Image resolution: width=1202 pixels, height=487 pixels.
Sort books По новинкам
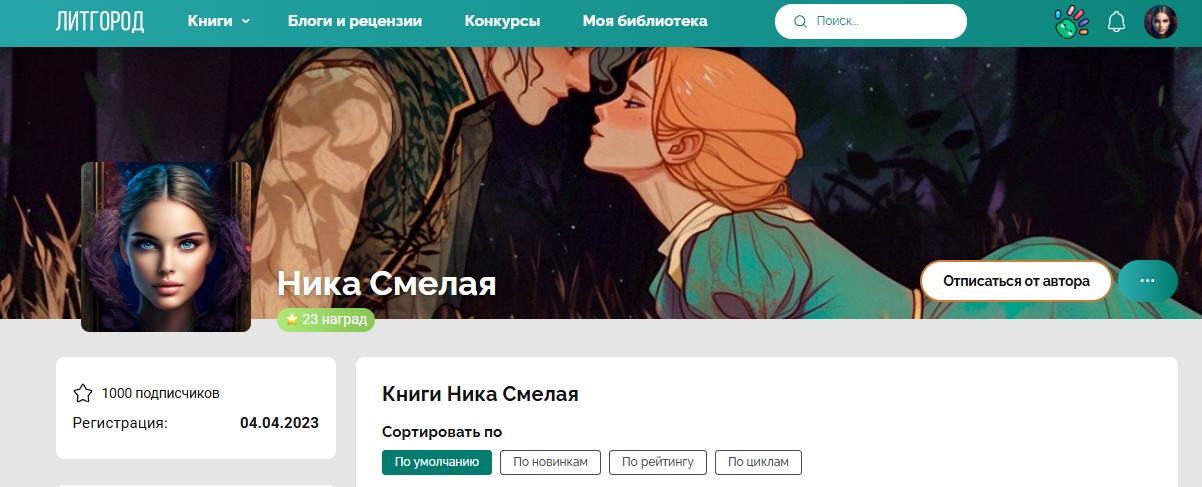tap(551, 462)
